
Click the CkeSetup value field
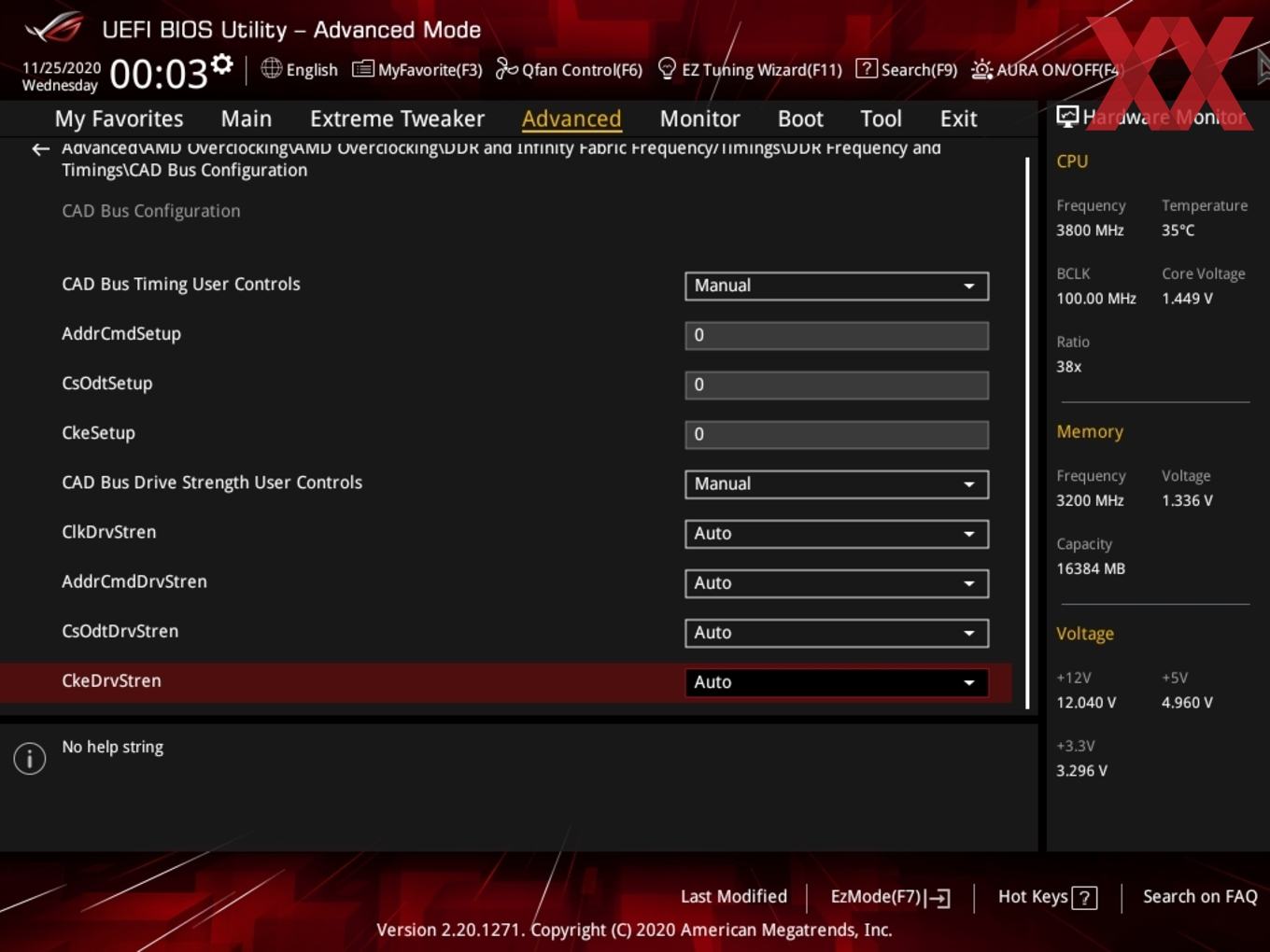pyautogui.click(x=837, y=434)
